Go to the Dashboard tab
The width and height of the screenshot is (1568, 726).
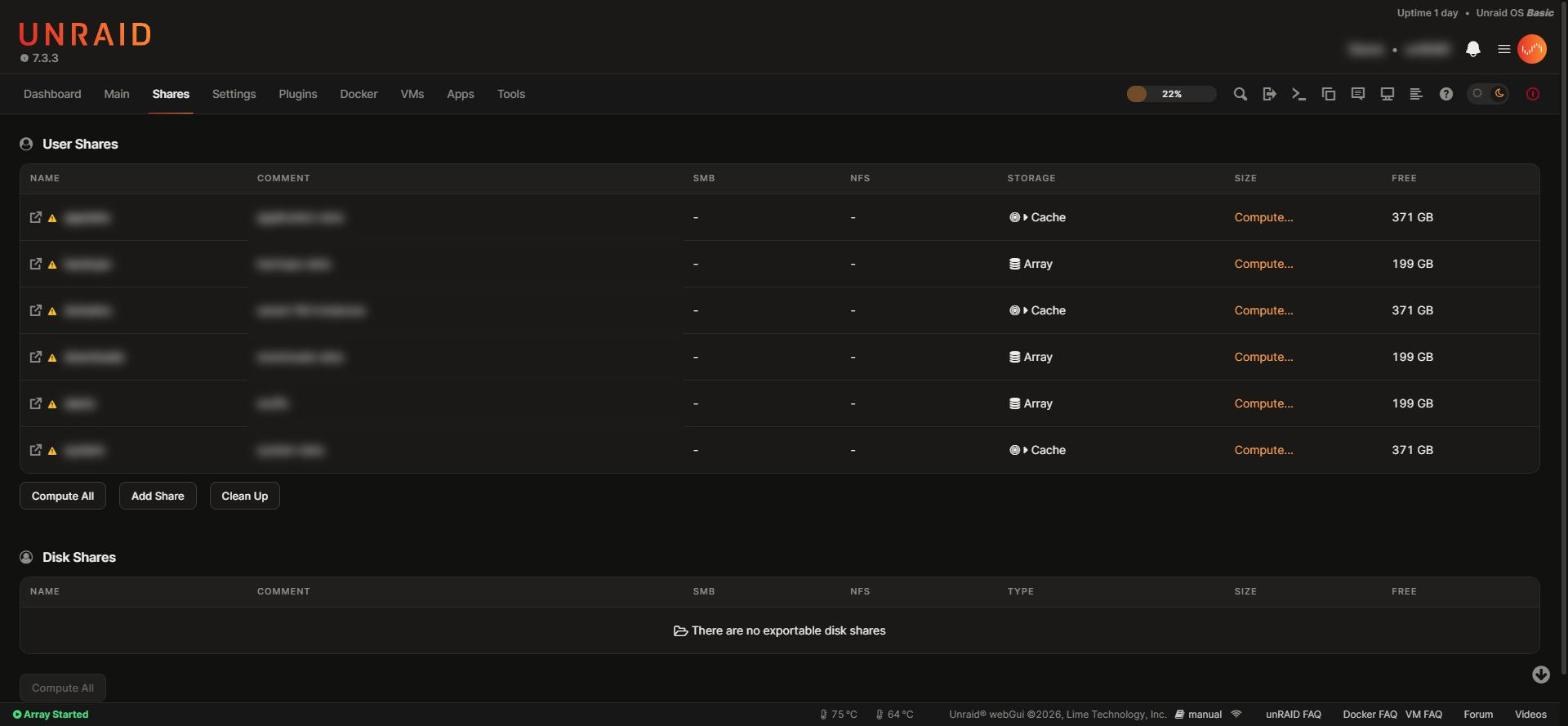pos(52,94)
